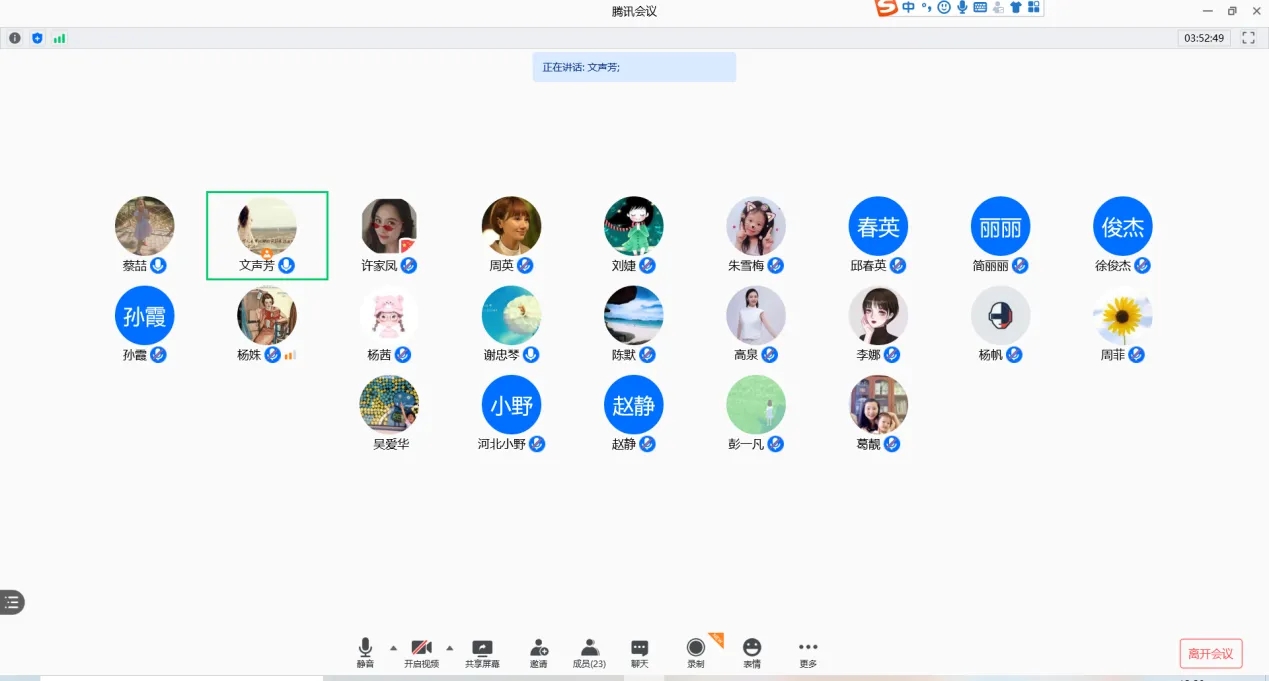Viewport: 1269px width, 681px height.
Task: Click the 03:52:49 meeting timer
Action: coord(1204,38)
